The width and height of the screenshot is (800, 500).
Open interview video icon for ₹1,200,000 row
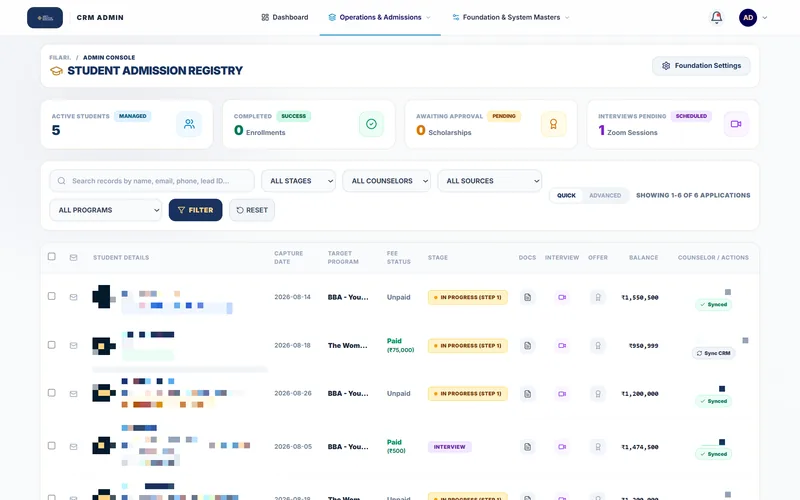click(562, 393)
